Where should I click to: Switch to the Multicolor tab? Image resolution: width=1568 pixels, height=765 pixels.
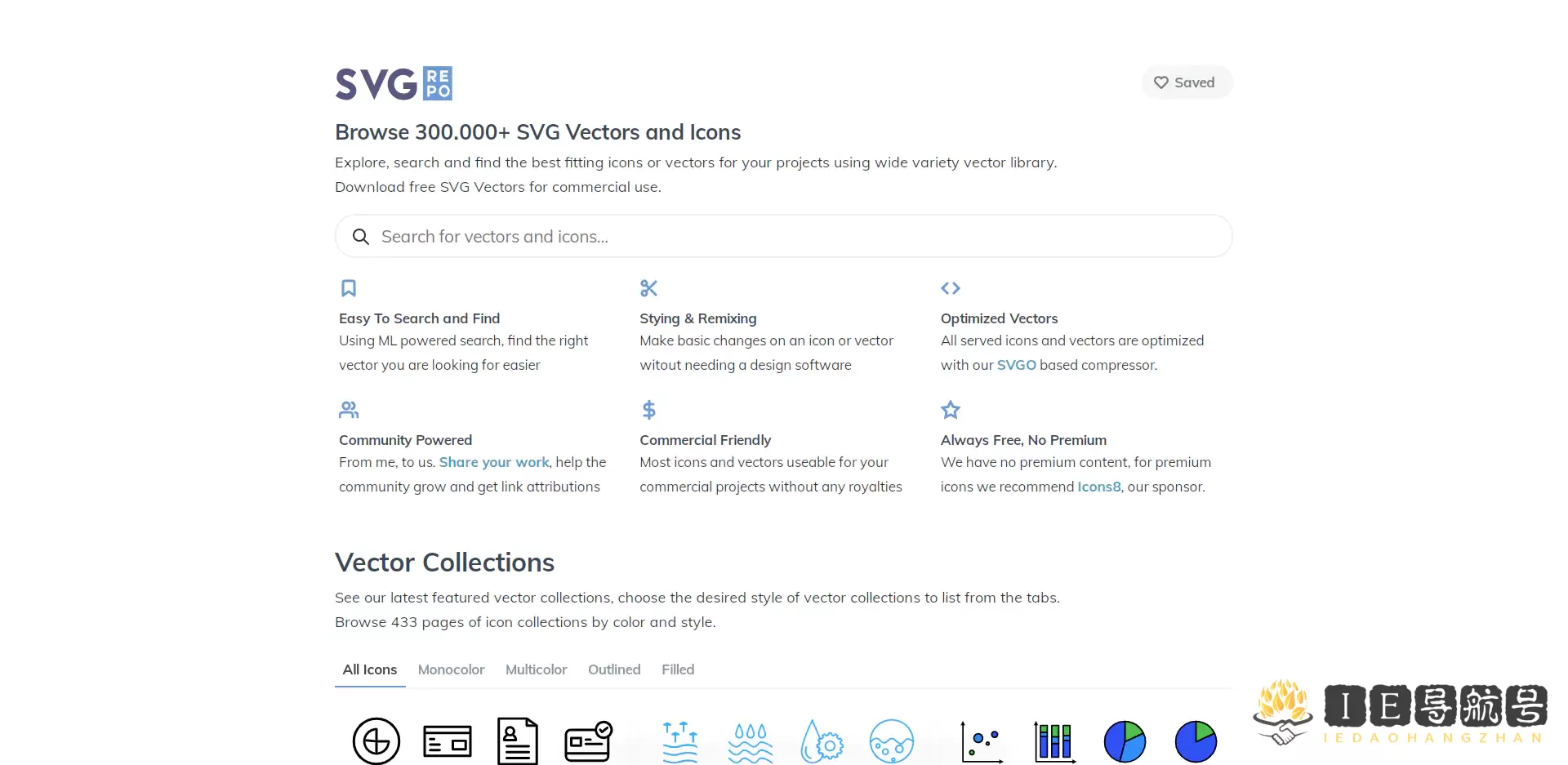click(x=536, y=669)
